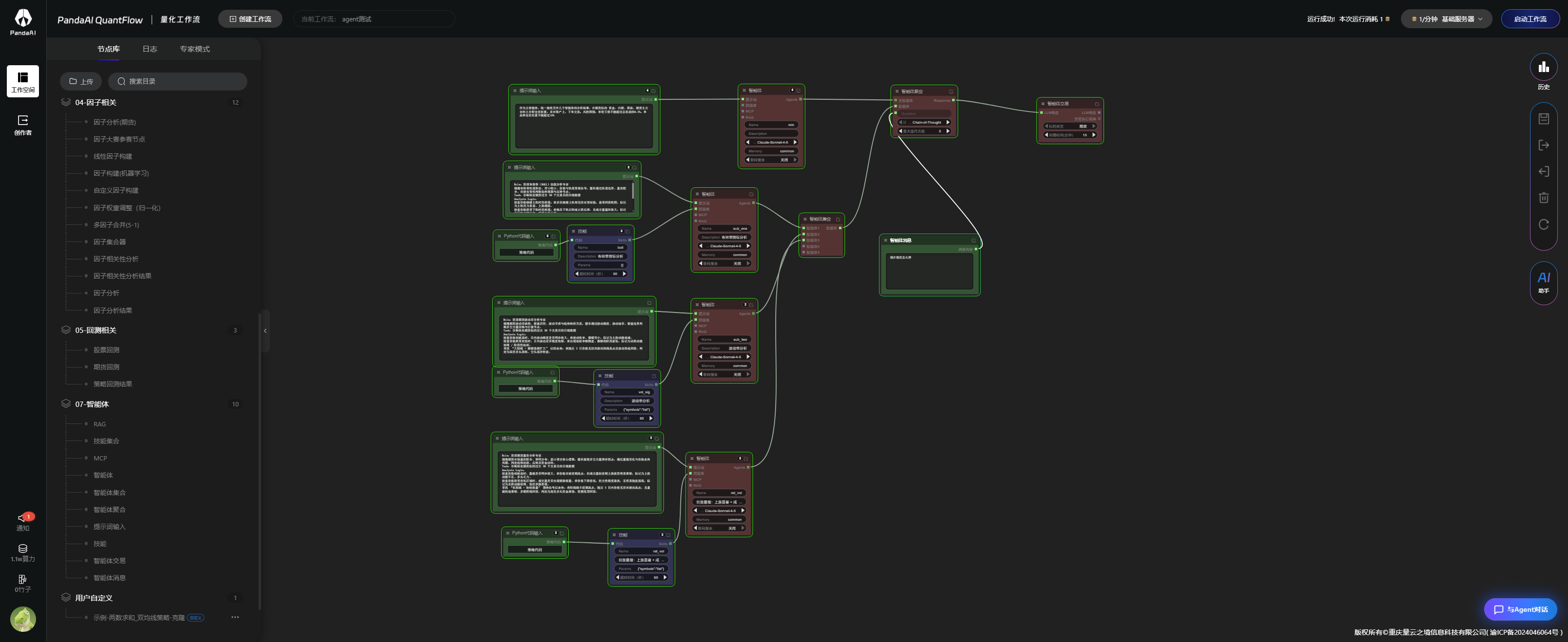Toggle collapse square on 智能体聚合 node header
The image size is (1568, 642).
[x=896, y=92]
